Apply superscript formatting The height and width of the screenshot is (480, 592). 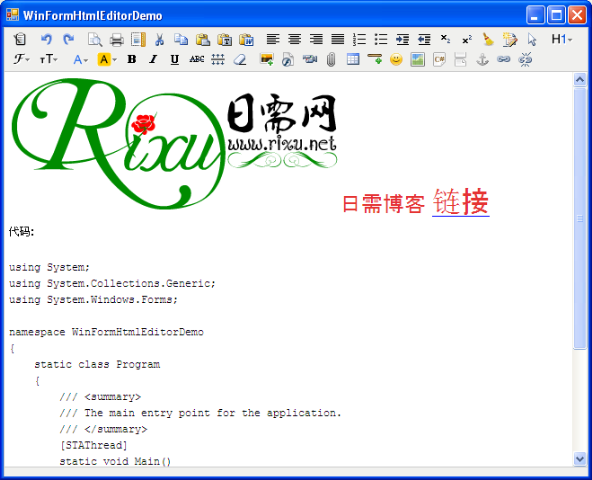pos(467,39)
